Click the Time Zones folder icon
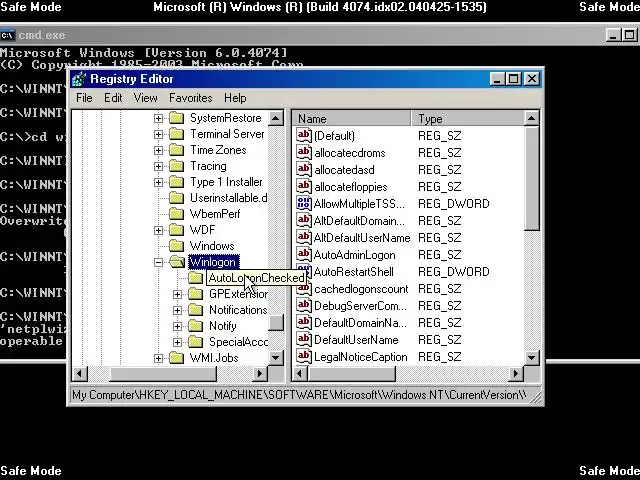The image size is (640, 480). pos(176,150)
